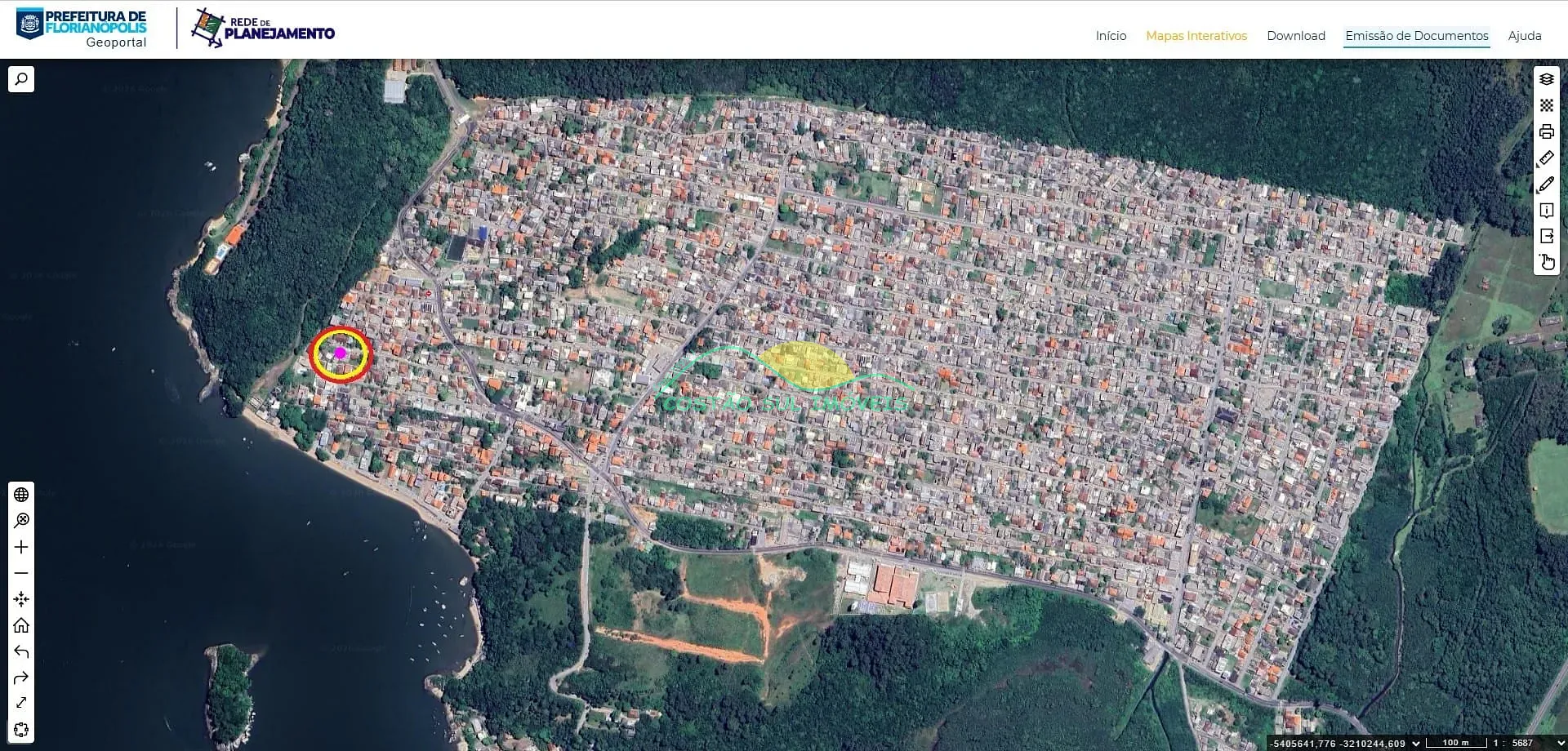Click the export map icon
Image resolution: width=1568 pixels, height=751 pixels.
click(1546, 237)
